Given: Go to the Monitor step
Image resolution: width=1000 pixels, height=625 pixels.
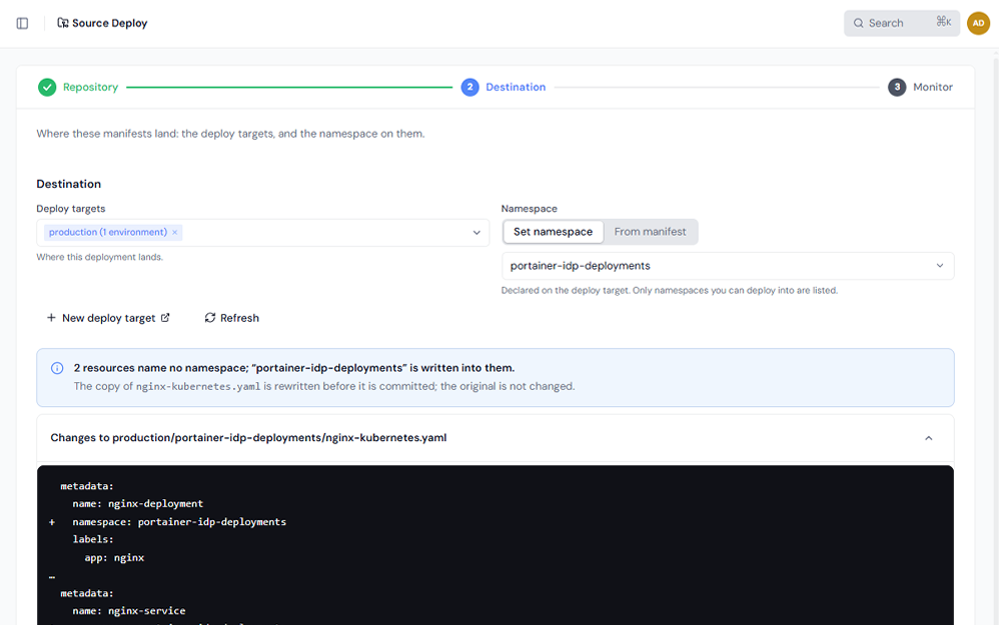Looking at the screenshot, I should point(932,87).
